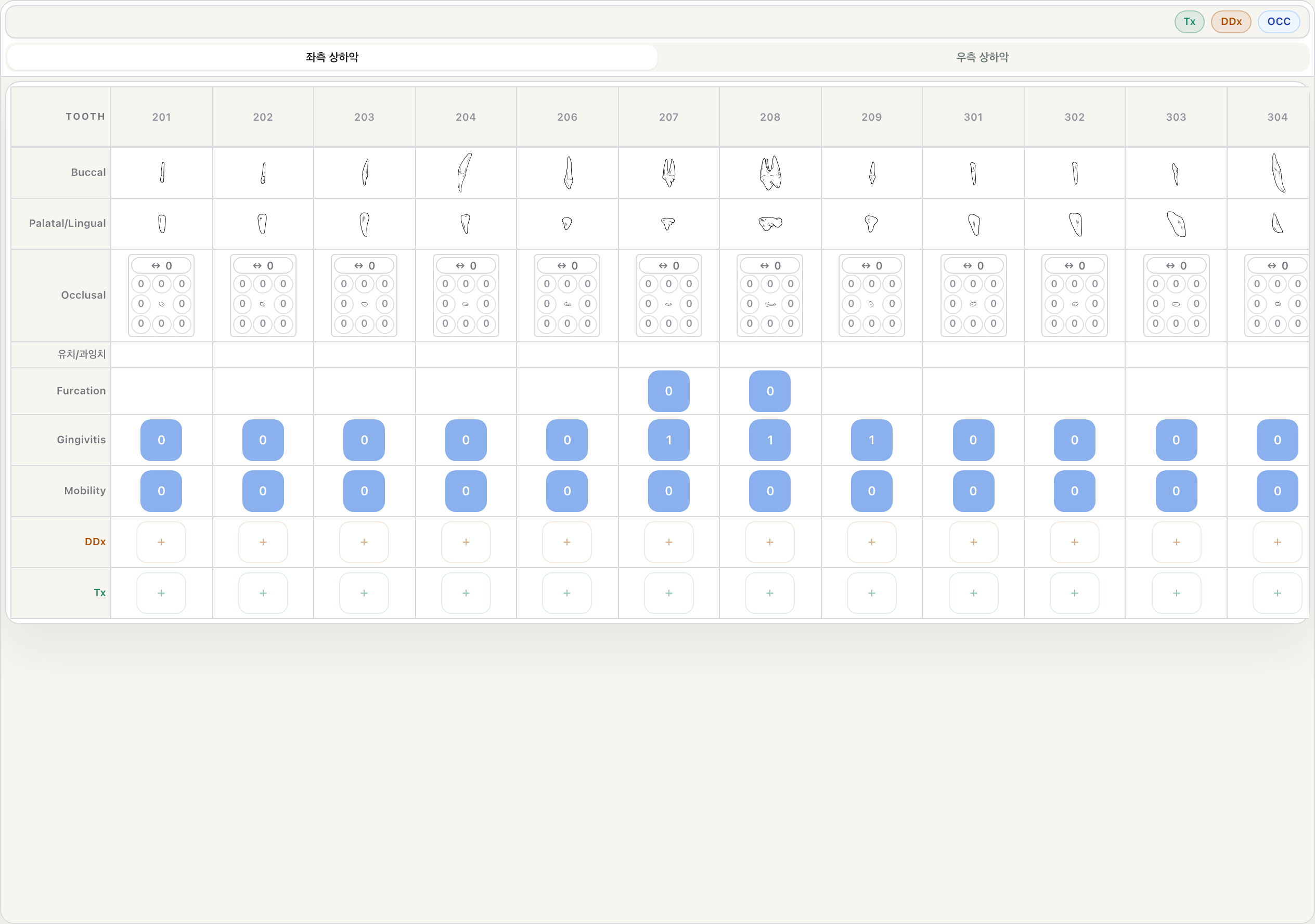
Task: Add a Tx entry for tooth 301
Action: (x=973, y=593)
